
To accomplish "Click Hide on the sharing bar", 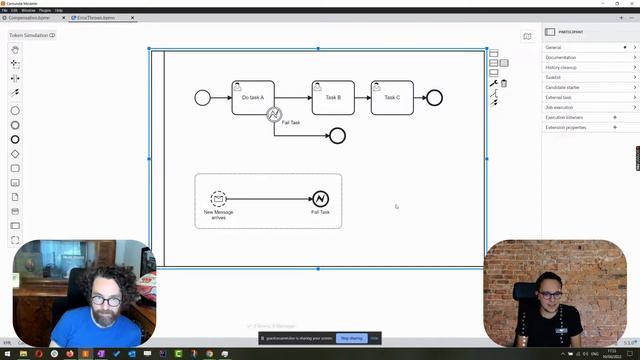I will coord(374,338).
